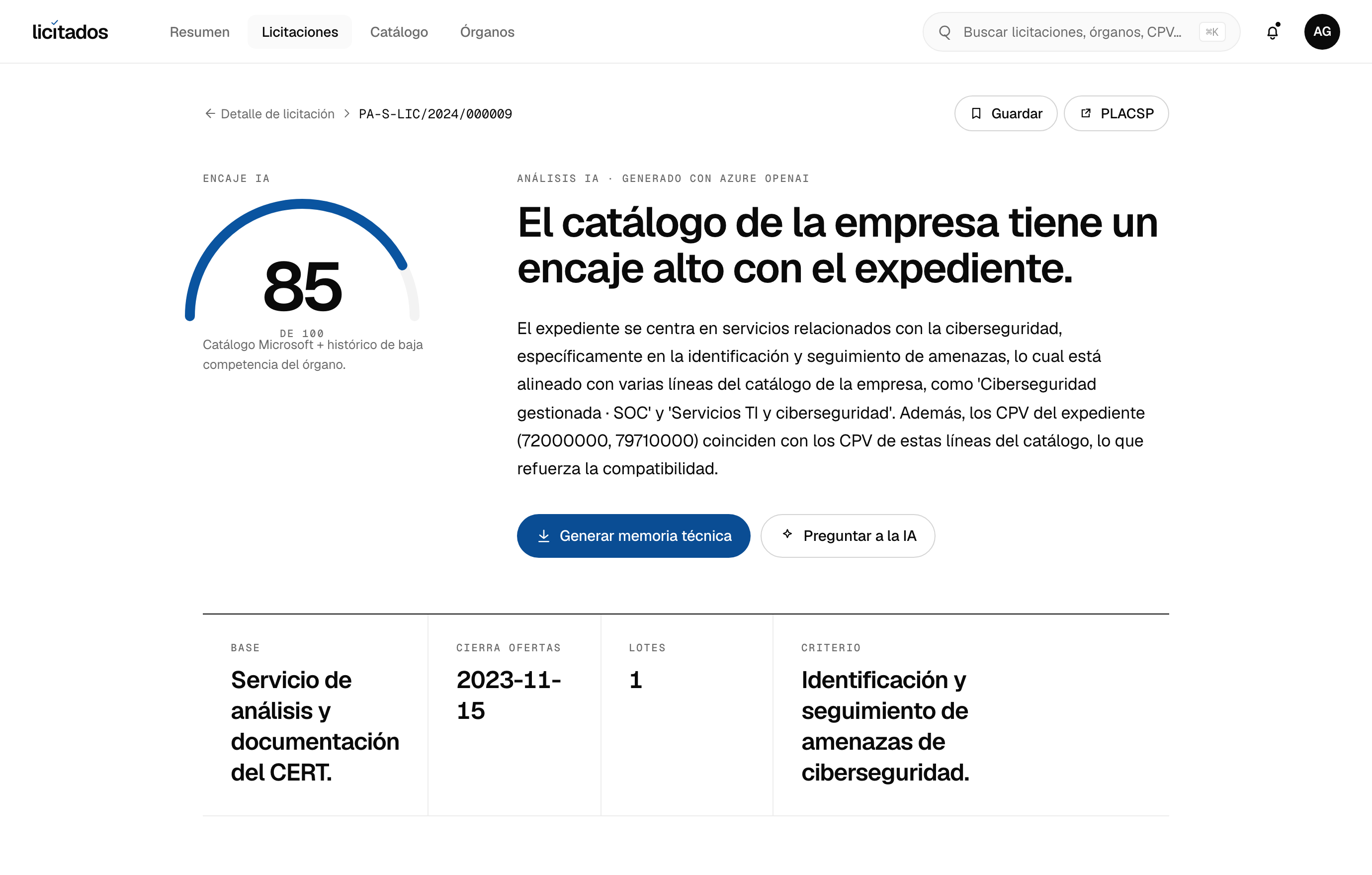
Task: Click breadcrumb chevron separator
Action: tap(346, 113)
